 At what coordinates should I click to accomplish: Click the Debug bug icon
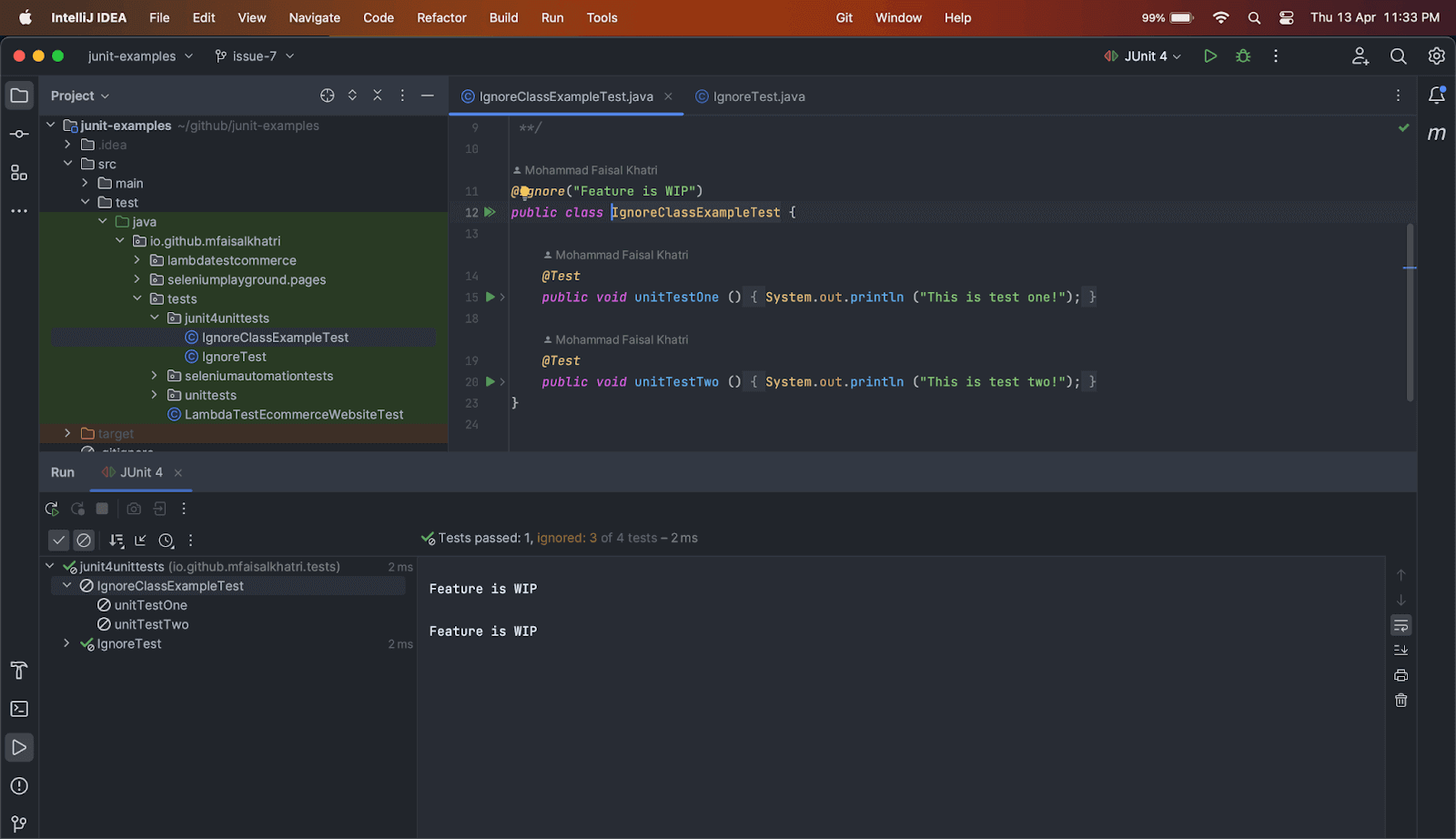(1243, 56)
